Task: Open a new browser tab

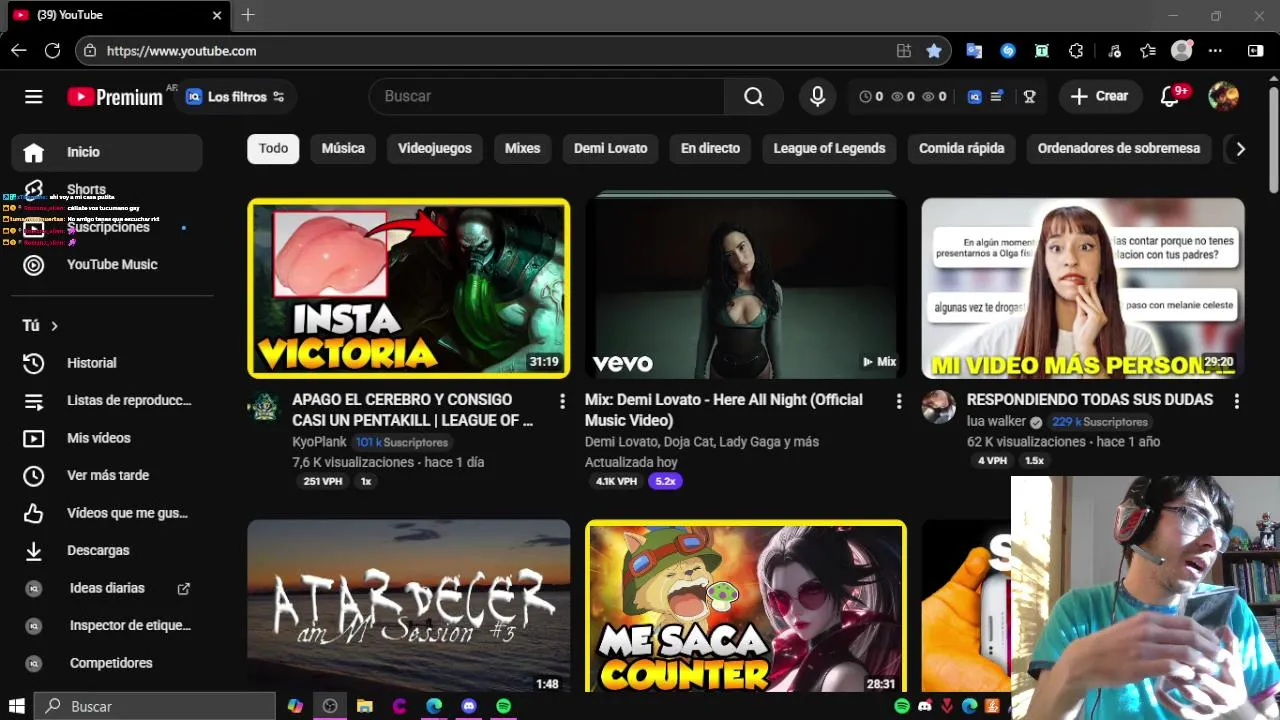Action: pos(248,15)
